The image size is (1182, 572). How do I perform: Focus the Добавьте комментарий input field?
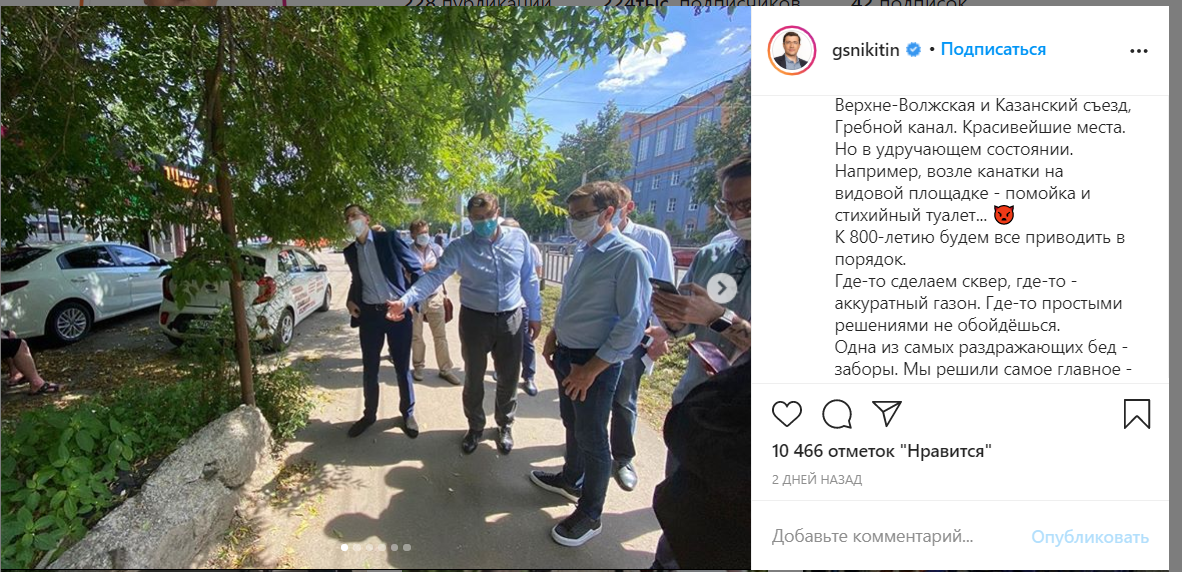coord(873,537)
